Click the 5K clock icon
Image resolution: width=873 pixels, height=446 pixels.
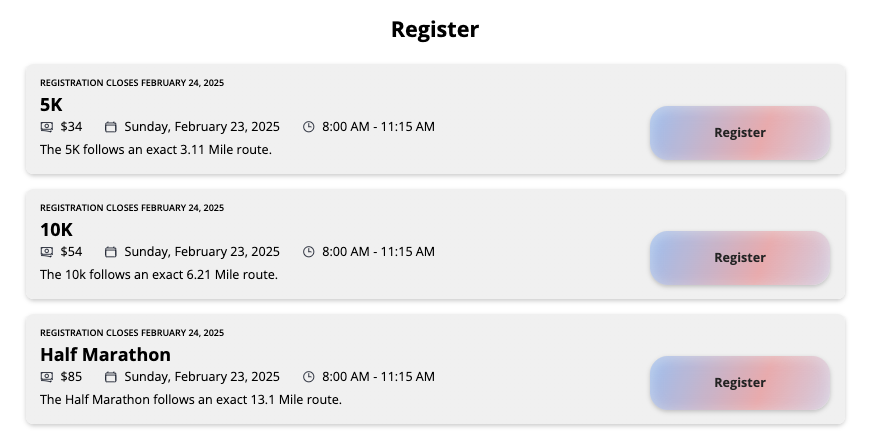pyautogui.click(x=309, y=127)
